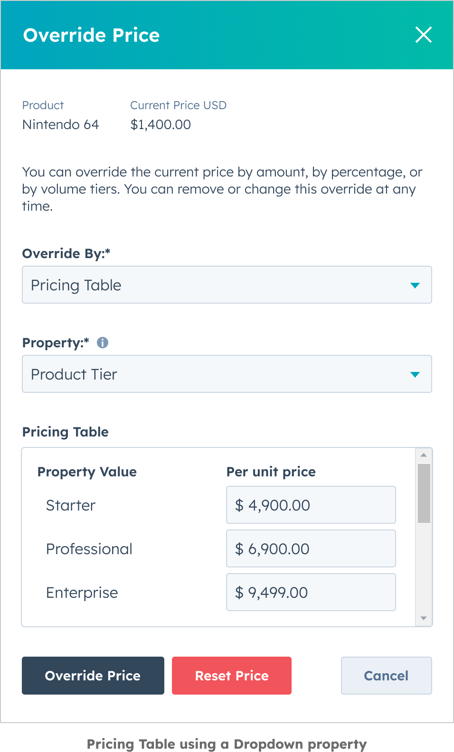Select the Pricing Table dropdown field
This screenshot has height=752, width=454.
pos(227,285)
